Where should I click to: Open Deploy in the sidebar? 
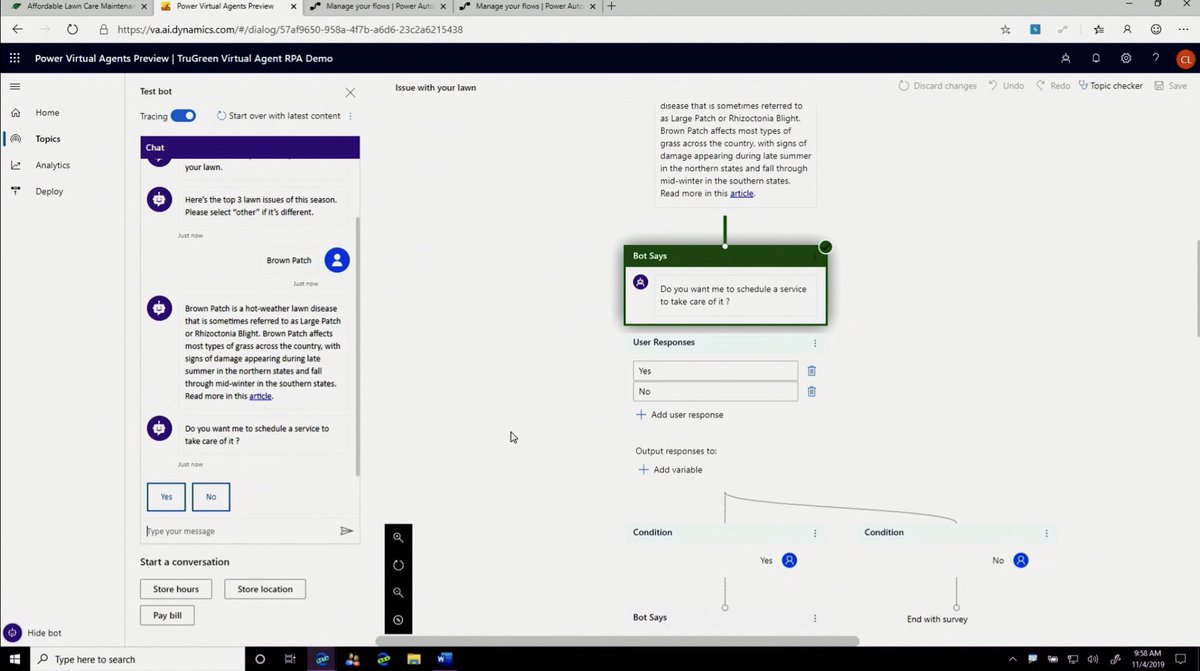pos(49,191)
